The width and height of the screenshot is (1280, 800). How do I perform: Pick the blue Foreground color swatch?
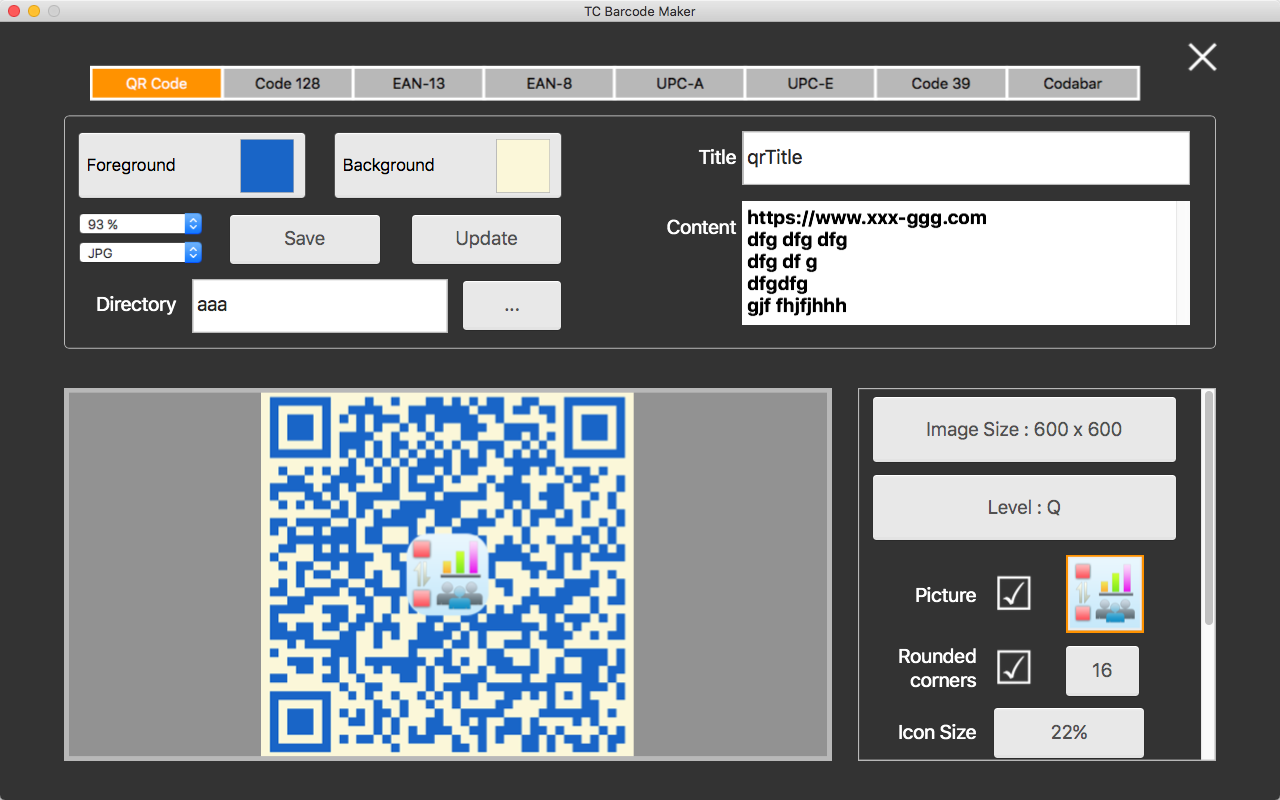click(x=267, y=165)
